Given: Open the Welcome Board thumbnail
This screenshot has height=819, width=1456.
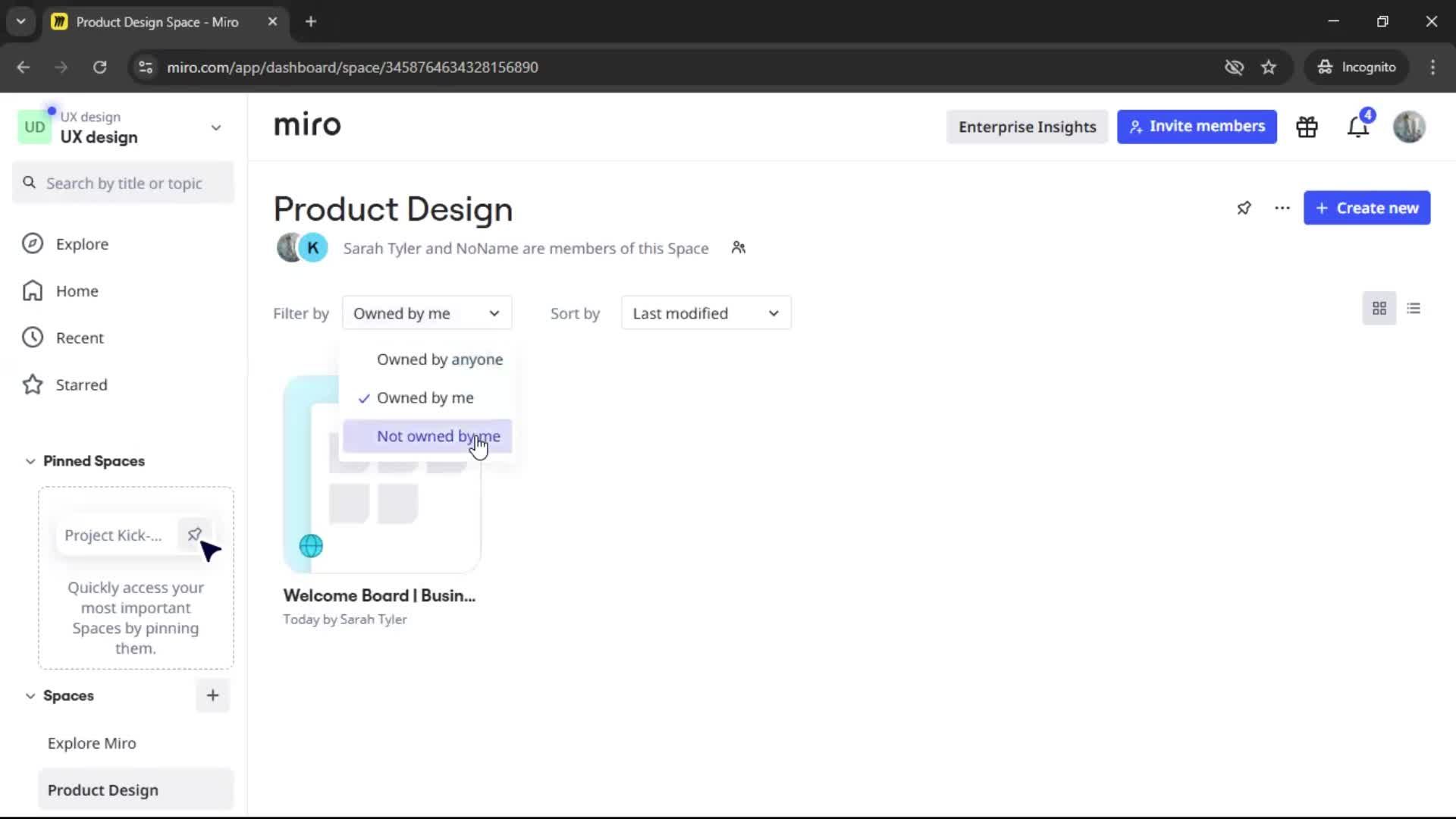Looking at the screenshot, I should click(381, 474).
